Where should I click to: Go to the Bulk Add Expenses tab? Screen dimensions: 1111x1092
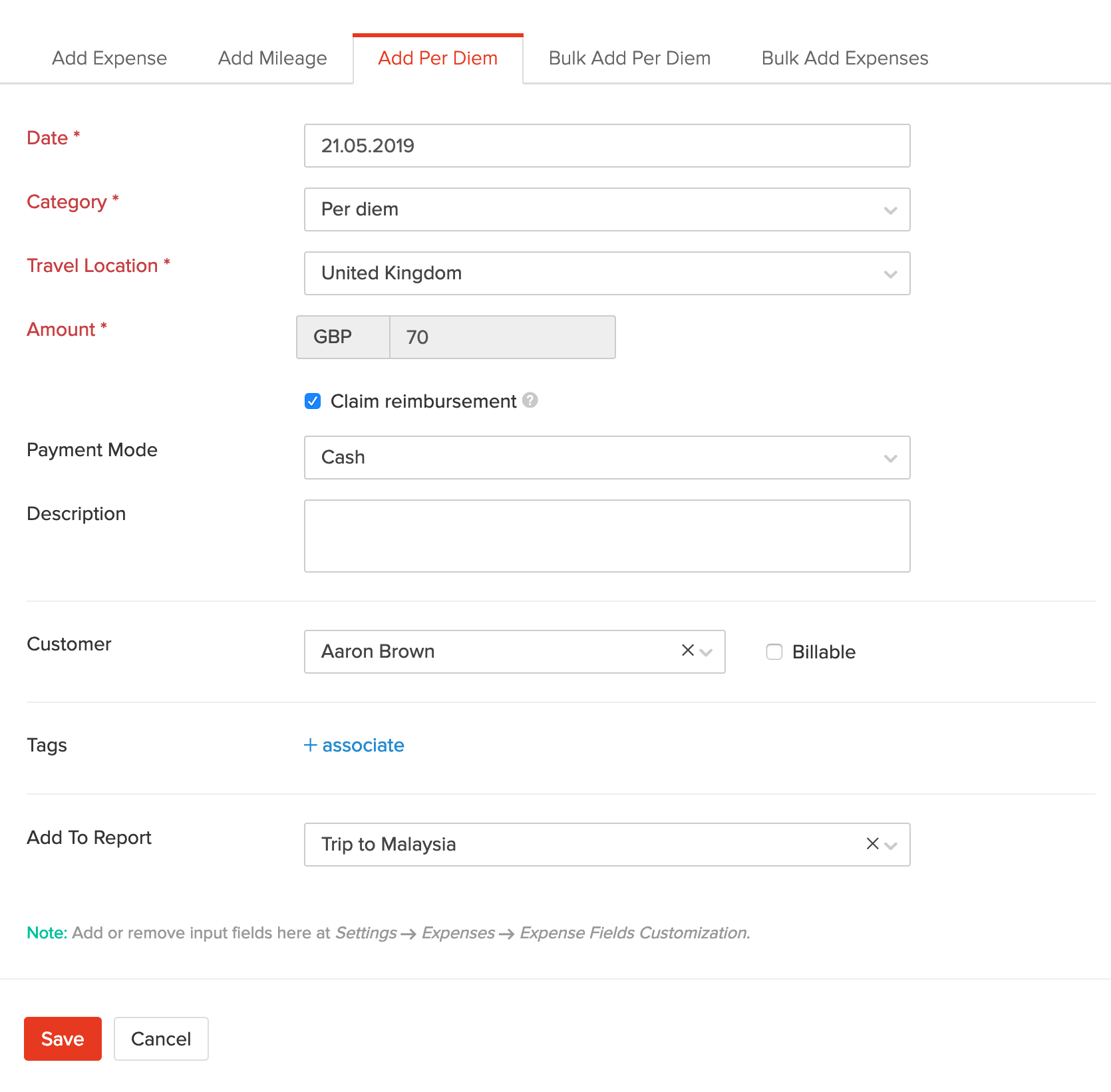click(844, 59)
